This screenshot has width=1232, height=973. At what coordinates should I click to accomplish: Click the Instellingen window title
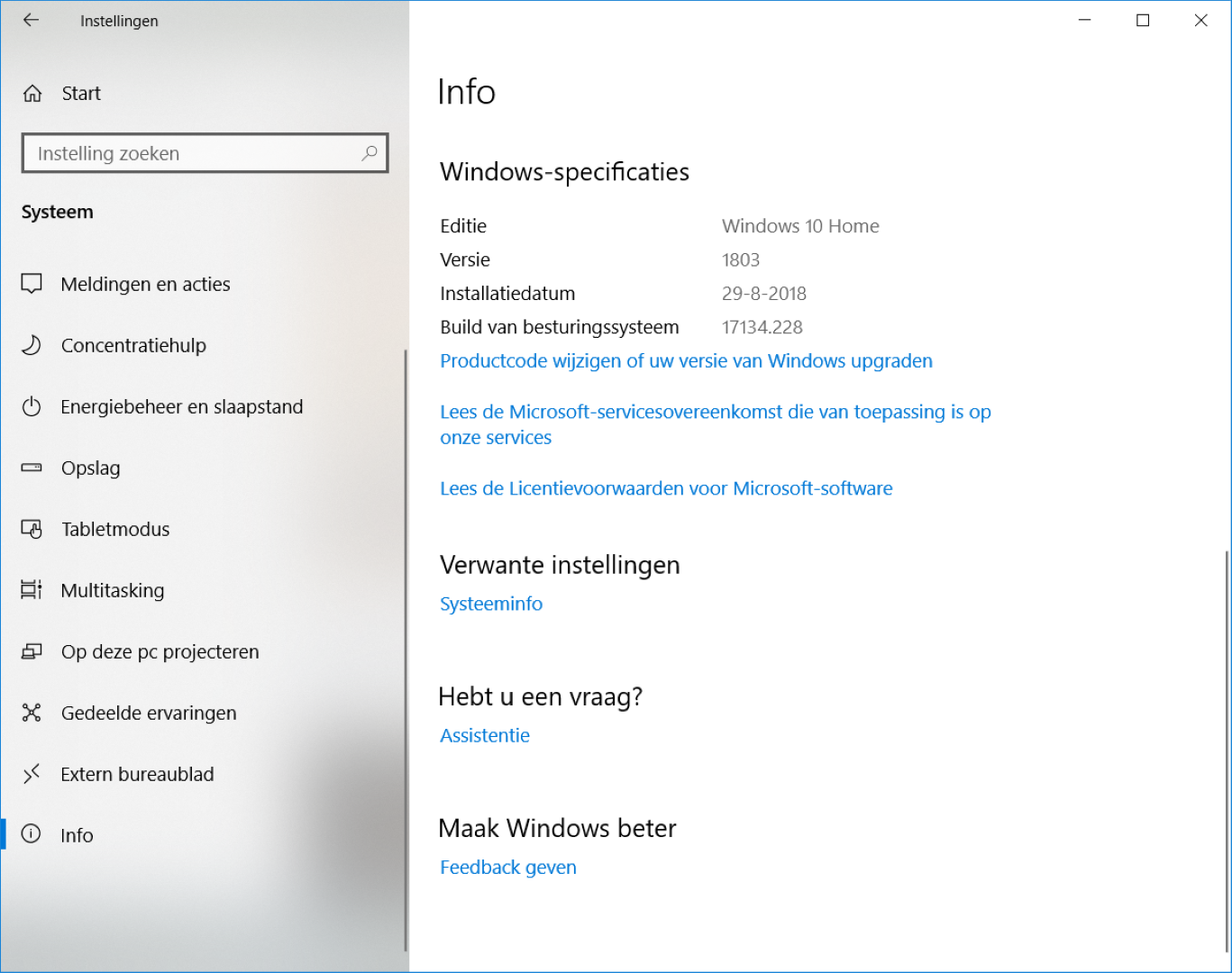pos(119,21)
